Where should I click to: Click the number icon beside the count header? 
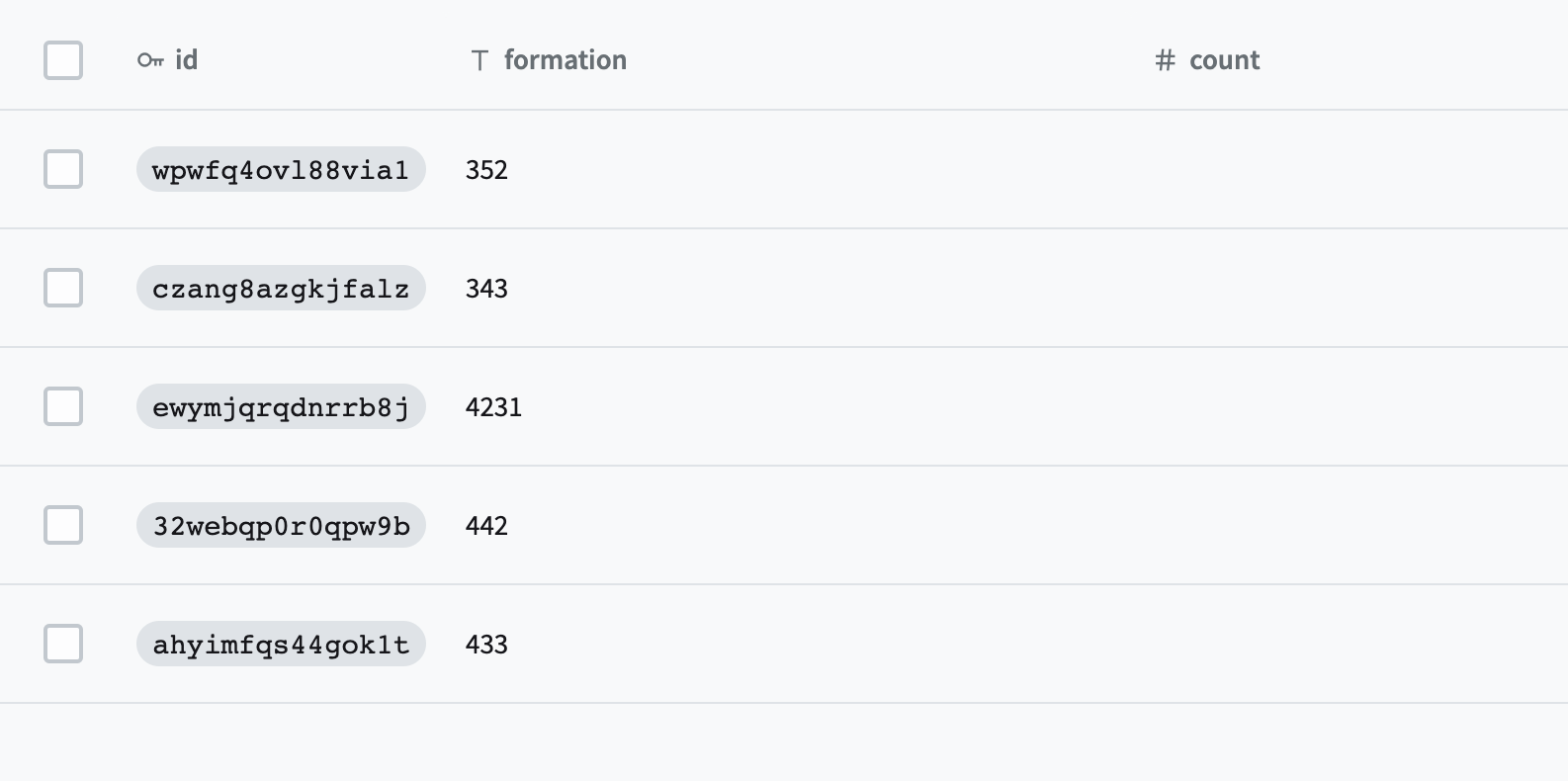click(1163, 59)
